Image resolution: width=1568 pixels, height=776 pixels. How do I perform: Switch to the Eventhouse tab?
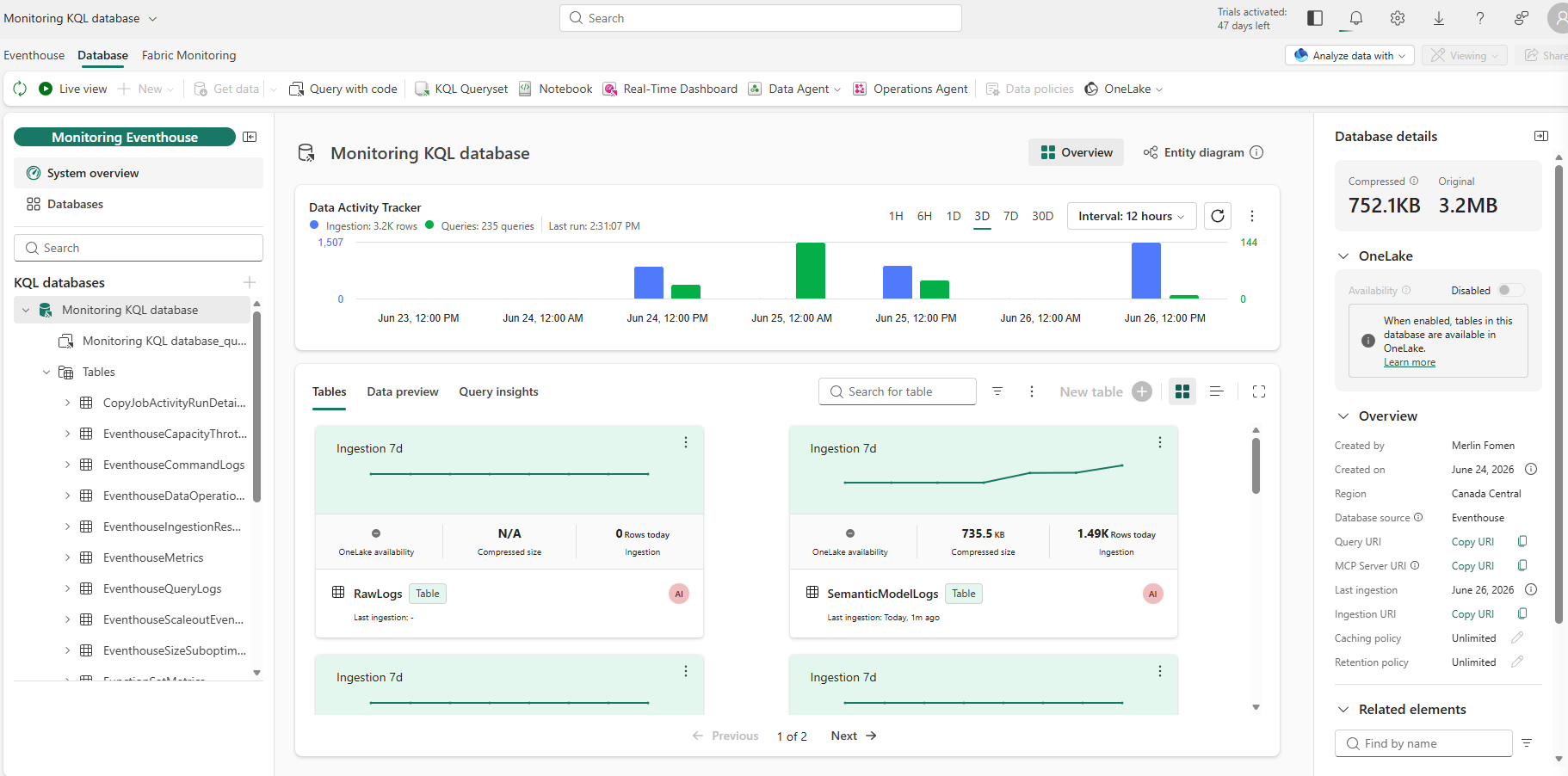click(34, 55)
